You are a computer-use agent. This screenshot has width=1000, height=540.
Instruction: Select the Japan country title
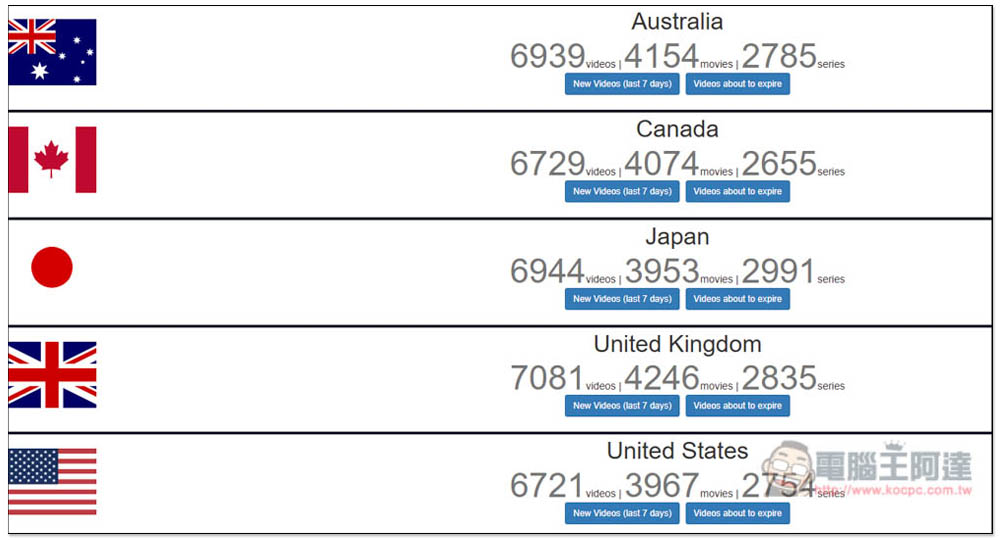677,237
